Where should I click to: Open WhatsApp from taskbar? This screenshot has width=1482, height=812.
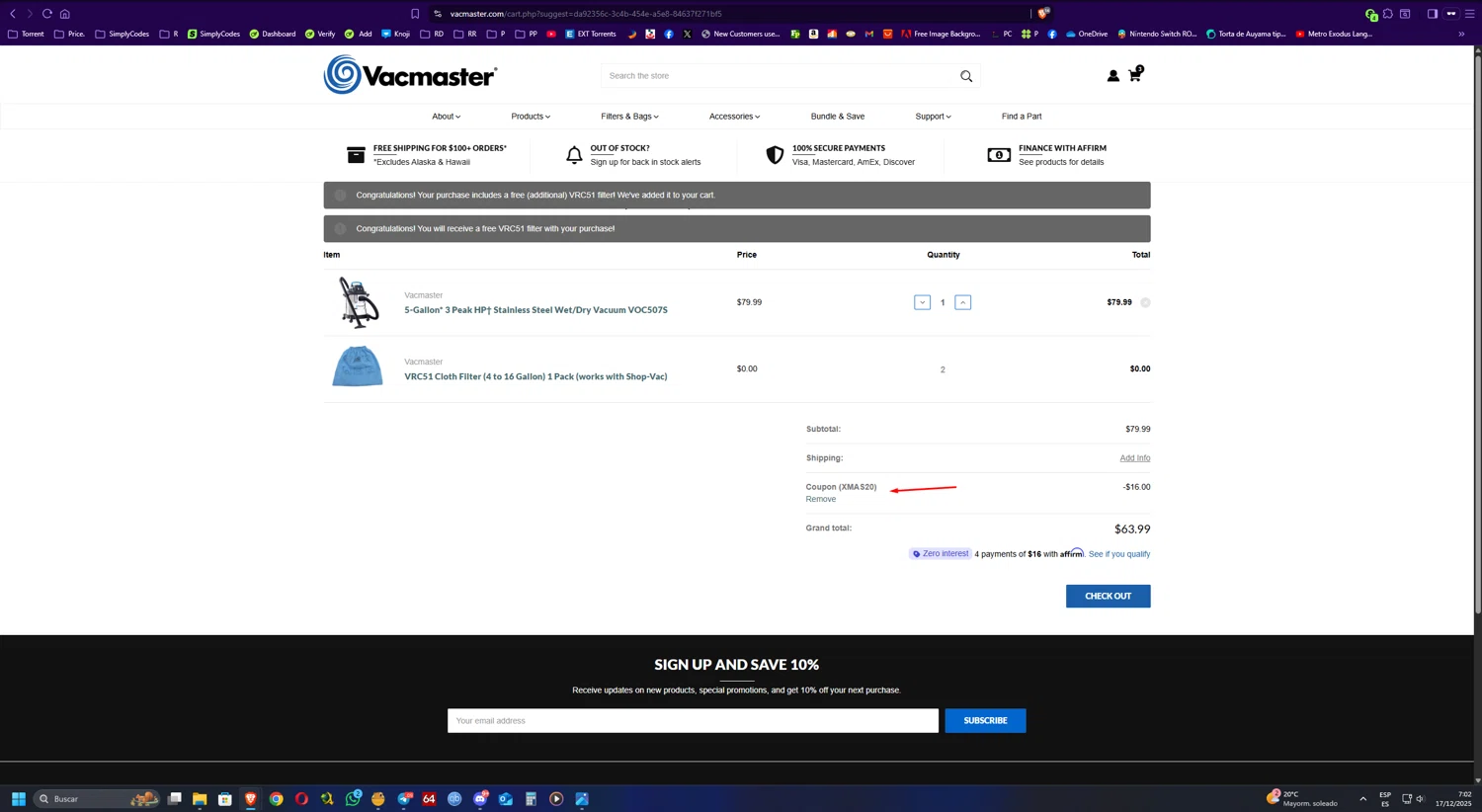[353, 798]
